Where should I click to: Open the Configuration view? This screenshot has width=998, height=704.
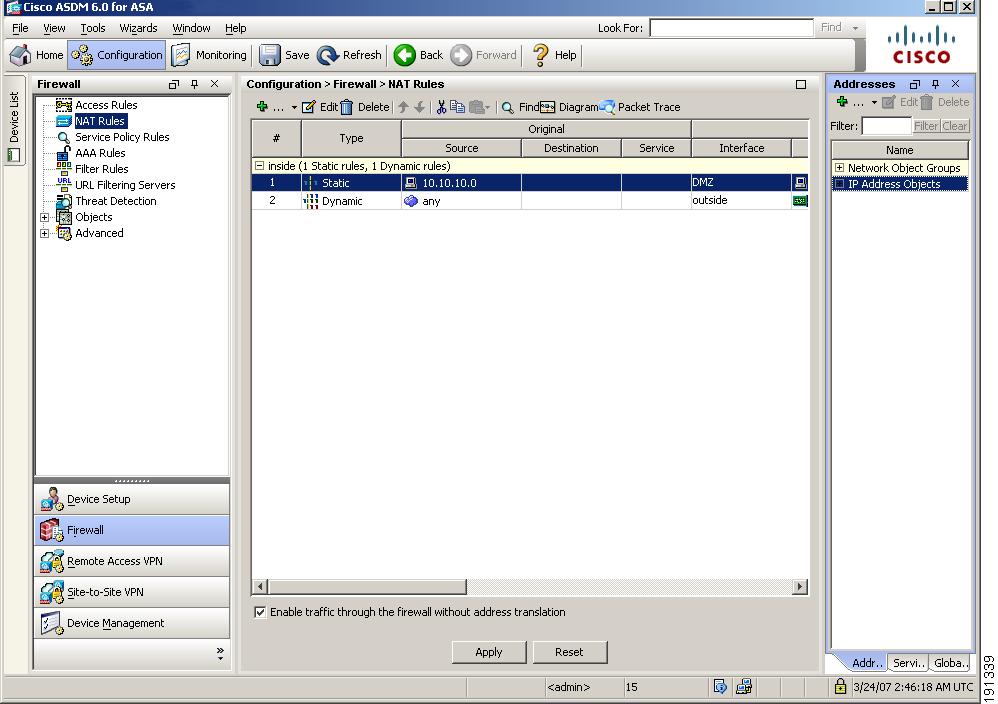pyautogui.click(x=117, y=55)
